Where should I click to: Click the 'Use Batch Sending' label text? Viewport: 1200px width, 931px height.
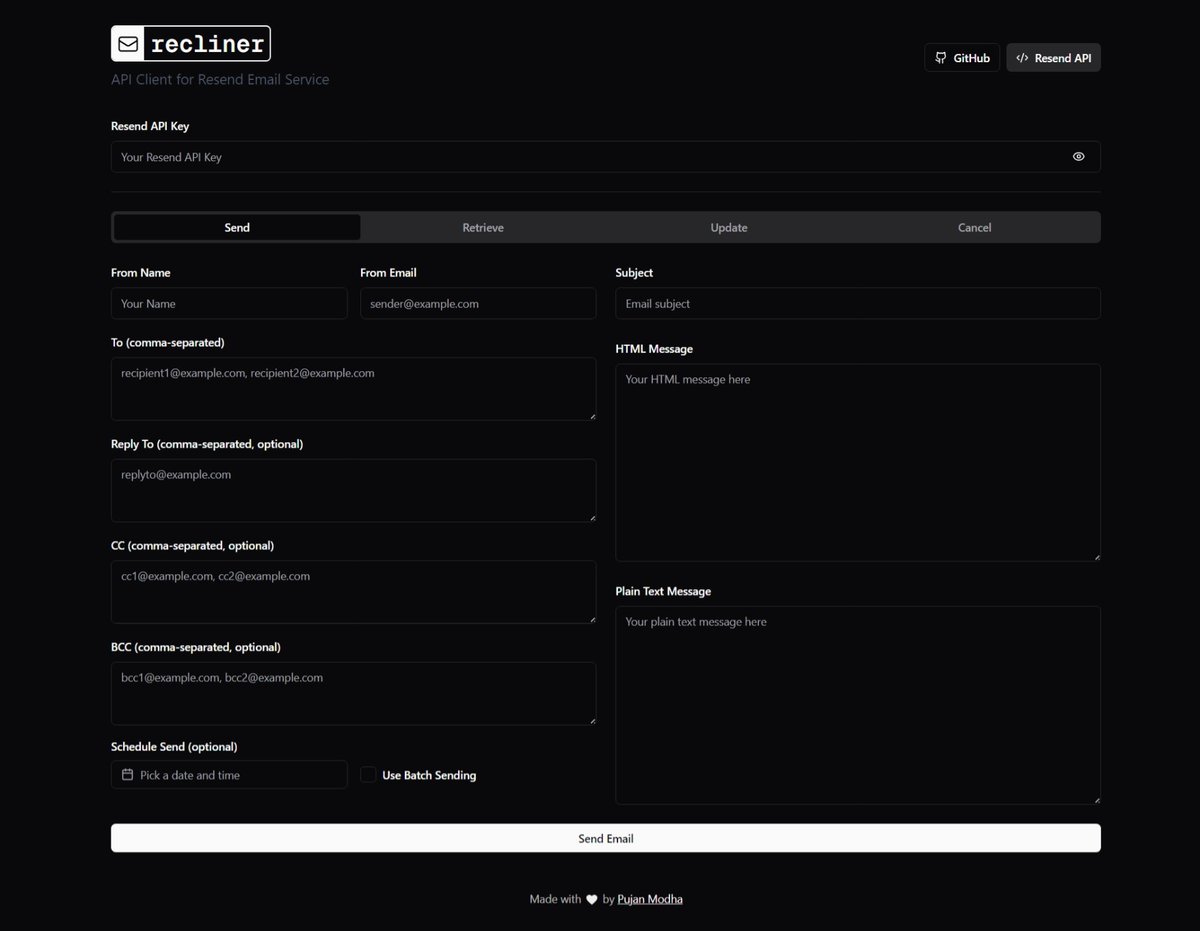429,775
